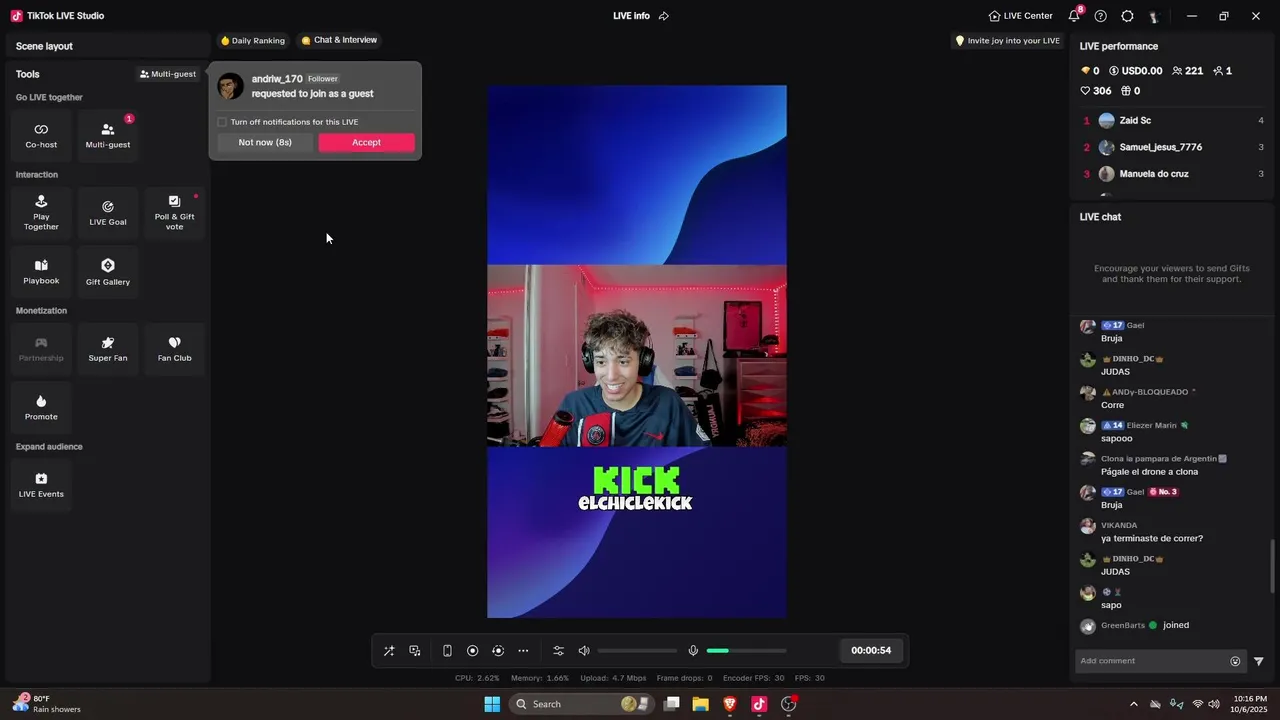Screen dimensions: 1280x720
Task: Click the USD0.00 earnings stat
Action: (1135, 71)
